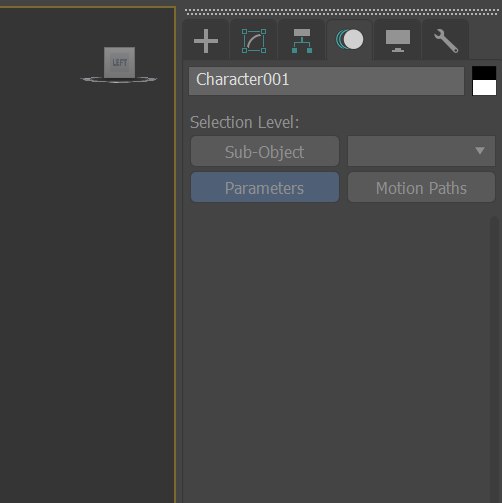Image resolution: width=502 pixels, height=503 pixels.
Task: Open the Create panel tab
Action: point(206,41)
